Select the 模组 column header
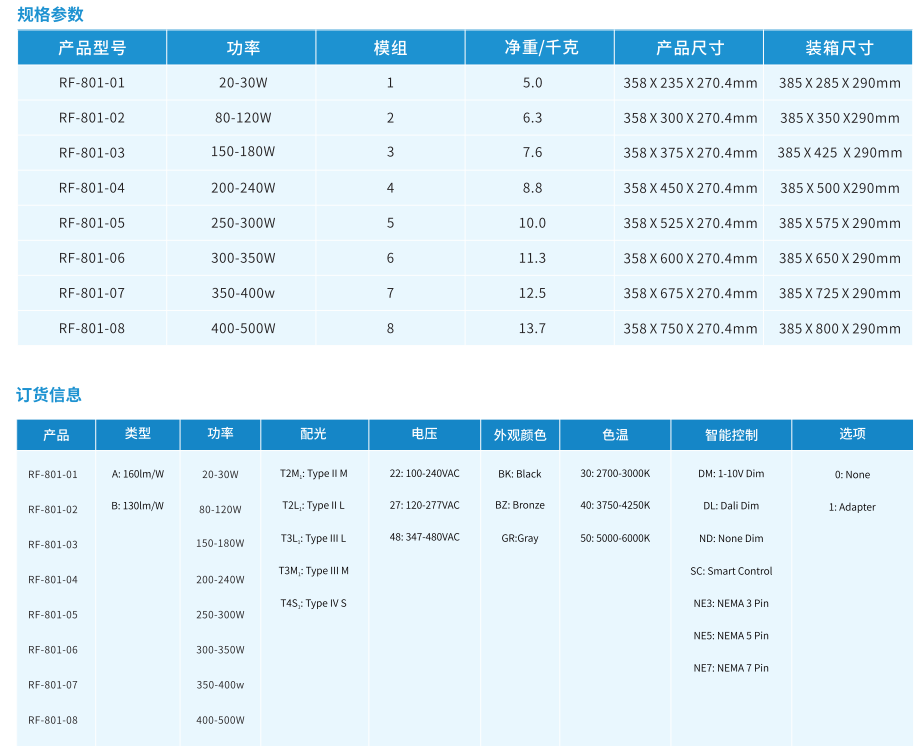Image resolution: width=924 pixels, height=746 pixels. (x=390, y=48)
